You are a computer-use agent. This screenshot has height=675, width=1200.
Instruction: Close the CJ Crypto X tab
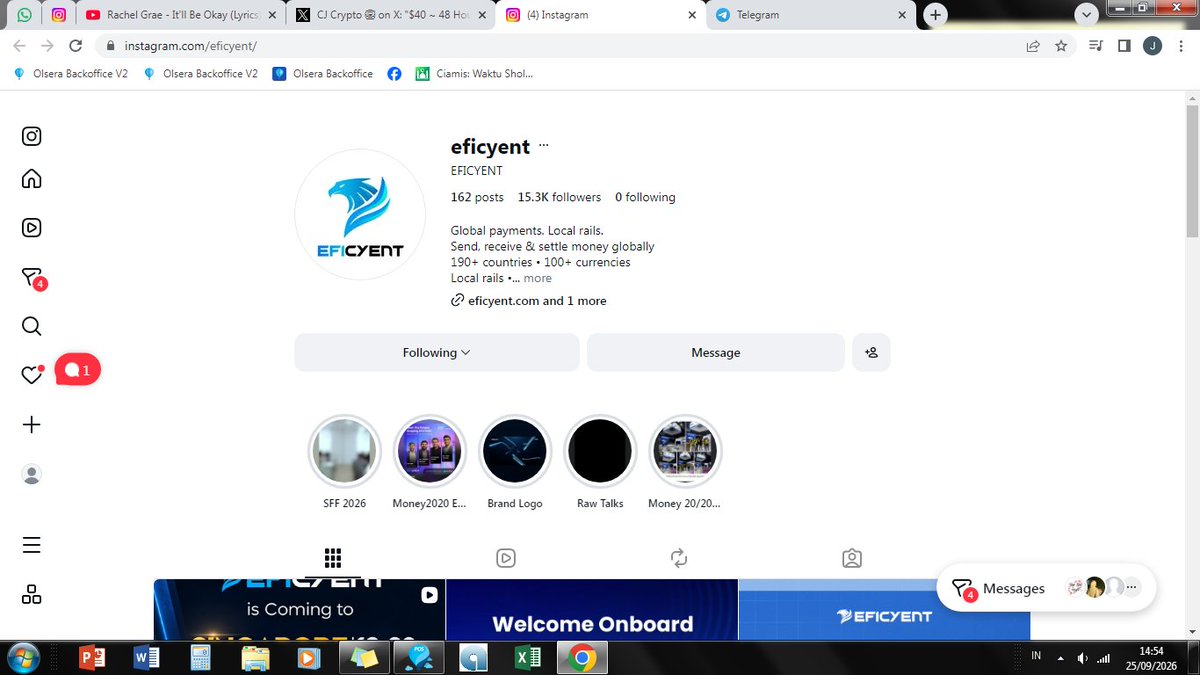click(x=484, y=15)
